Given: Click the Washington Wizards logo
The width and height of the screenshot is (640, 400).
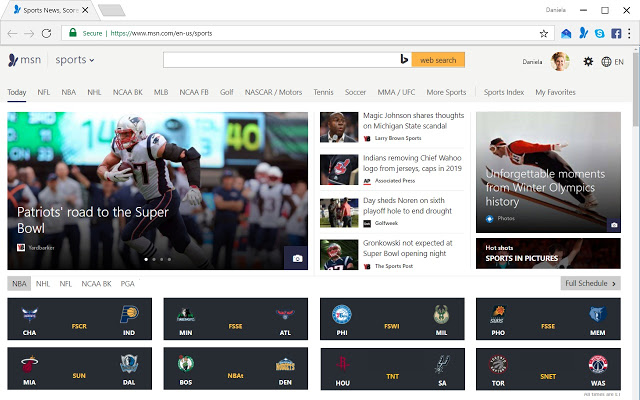Looking at the screenshot, I should point(598,364).
